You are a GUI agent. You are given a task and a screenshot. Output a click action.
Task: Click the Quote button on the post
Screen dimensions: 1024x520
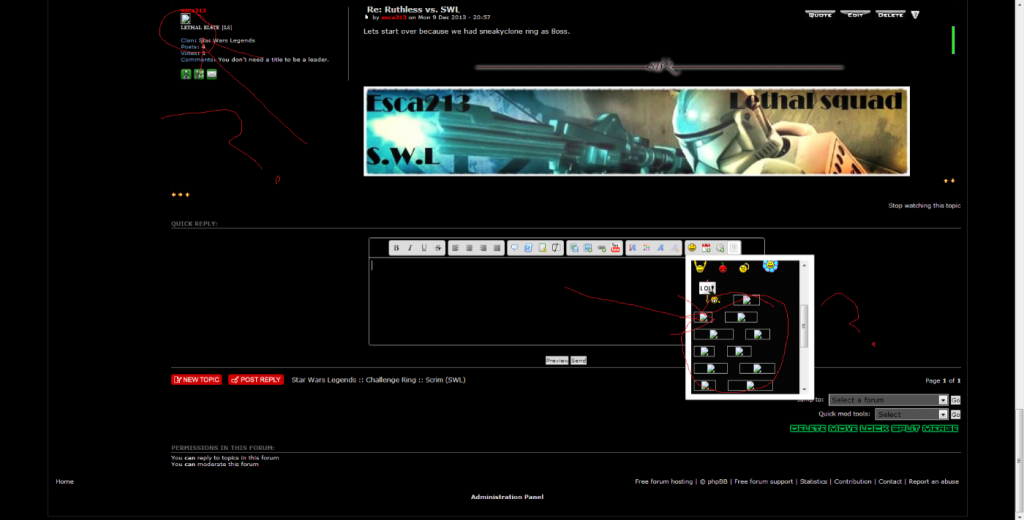click(x=820, y=14)
